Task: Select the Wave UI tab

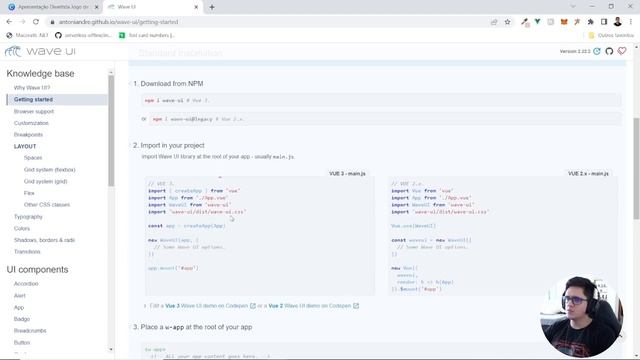Action: click(x=153, y=7)
